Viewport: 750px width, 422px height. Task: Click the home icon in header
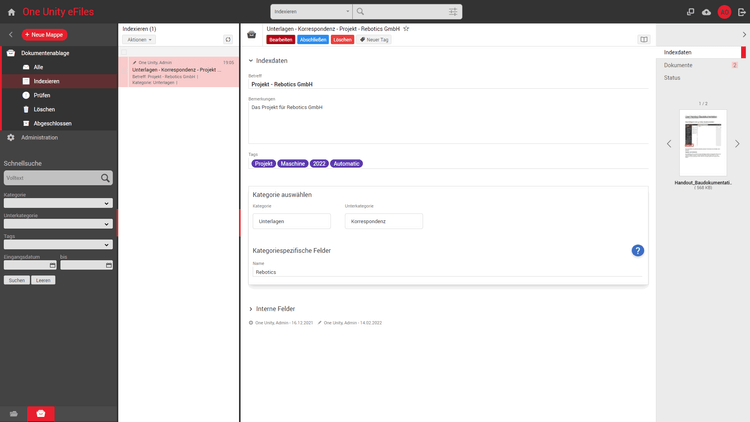point(10,11)
